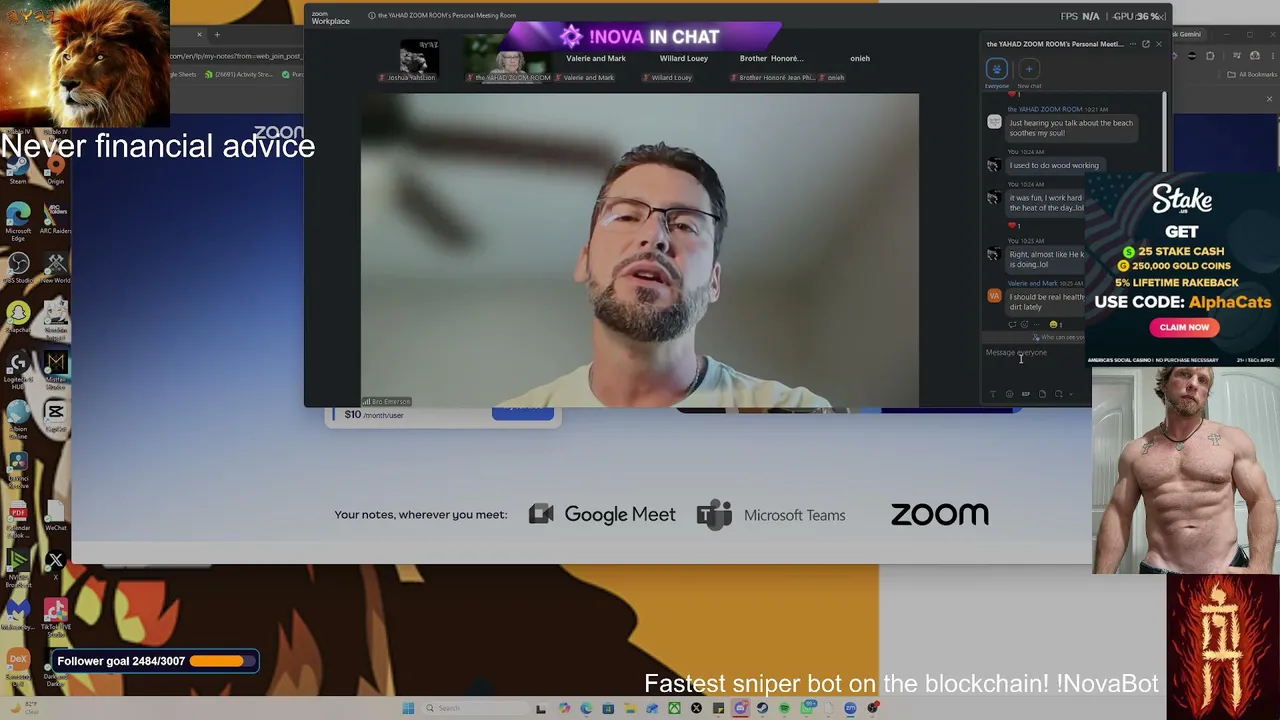The height and width of the screenshot is (720, 1280).
Task: Launch TikTok LIVE Studio shortcut
Action: 55,617
